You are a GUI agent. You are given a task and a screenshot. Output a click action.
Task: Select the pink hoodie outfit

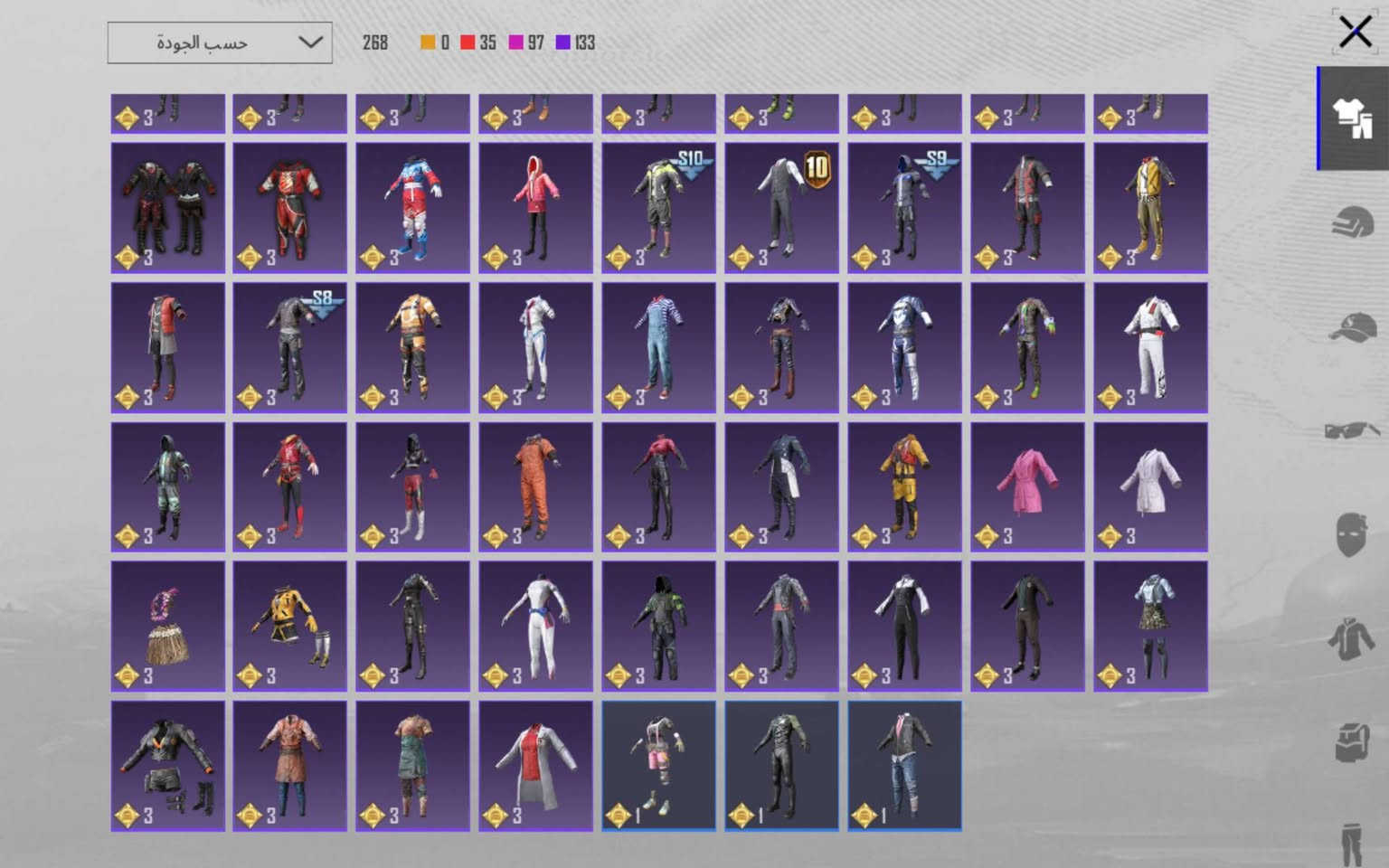pyautogui.click(x=535, y=208)
